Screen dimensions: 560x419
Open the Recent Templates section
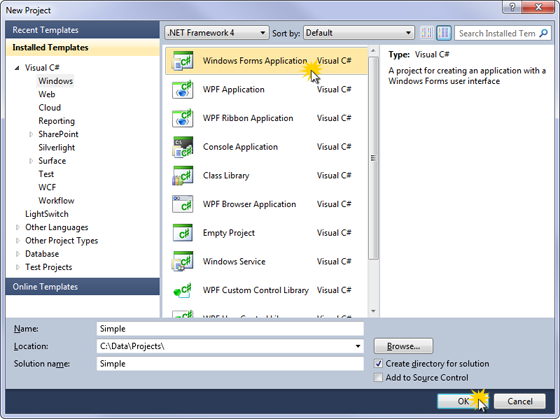[x=82, y=30]
